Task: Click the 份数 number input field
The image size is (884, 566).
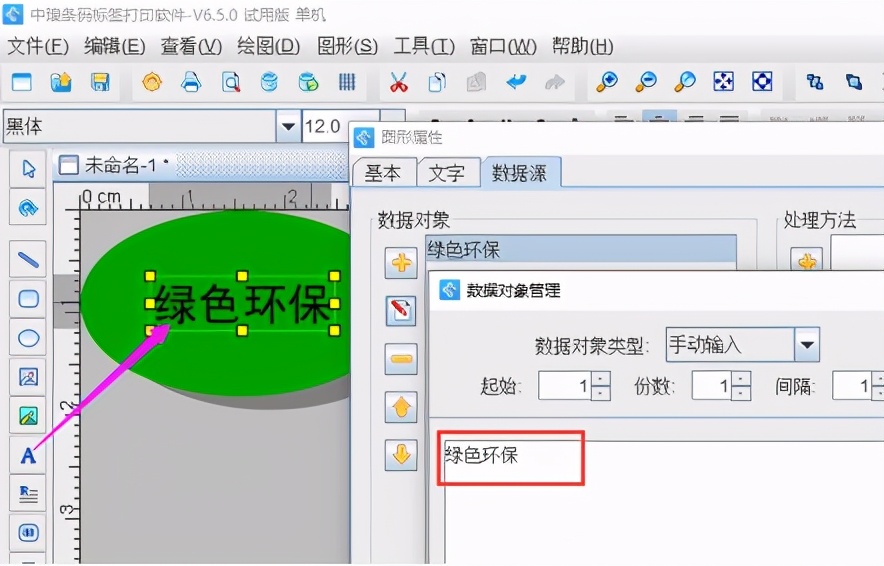Action: coord(712,386)
